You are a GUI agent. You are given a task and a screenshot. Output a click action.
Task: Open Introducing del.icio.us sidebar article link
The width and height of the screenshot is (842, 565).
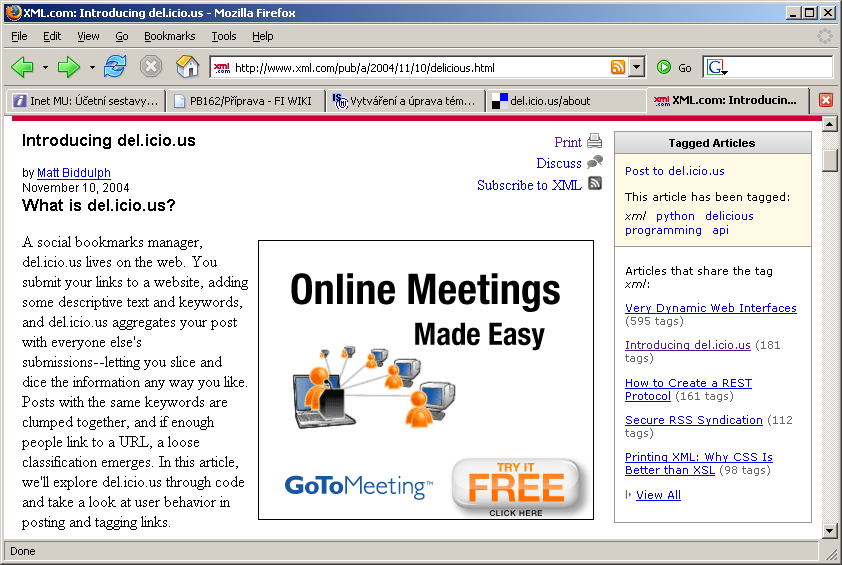tap(687, 345)
